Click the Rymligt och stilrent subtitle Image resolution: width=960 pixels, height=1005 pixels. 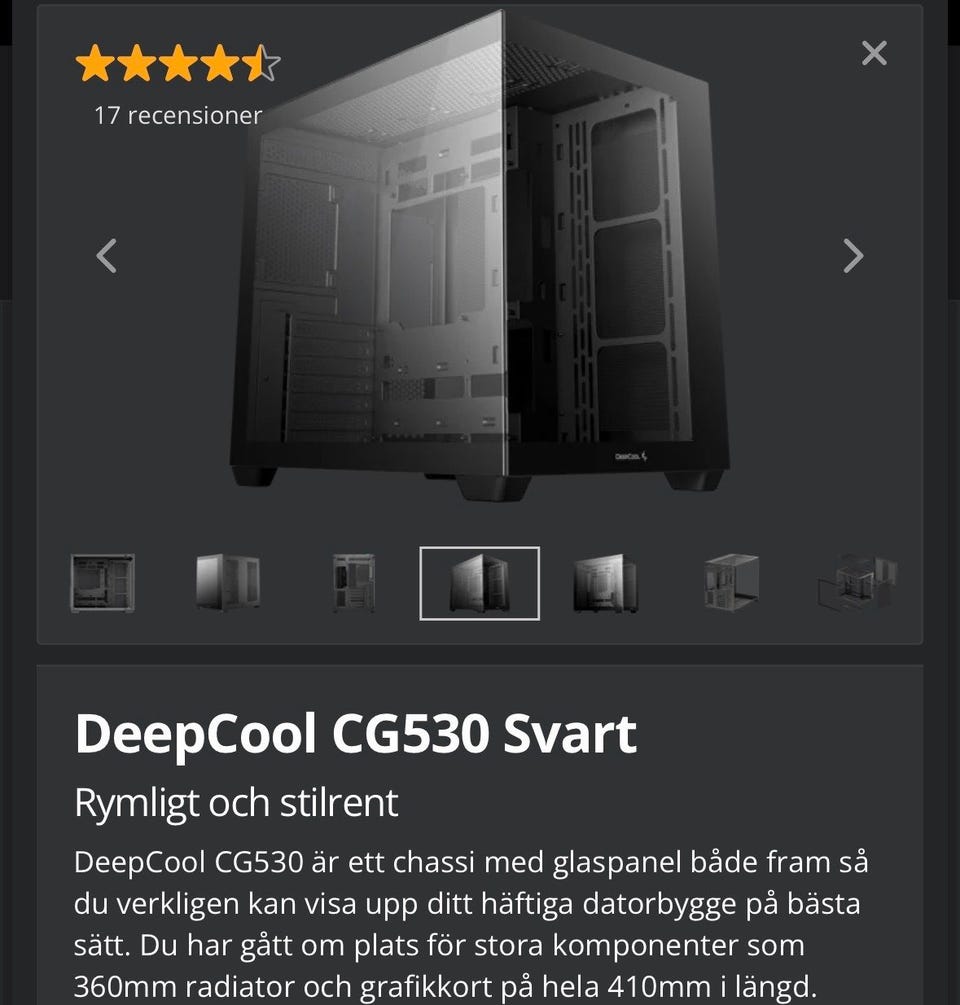[x=236, y=802]
